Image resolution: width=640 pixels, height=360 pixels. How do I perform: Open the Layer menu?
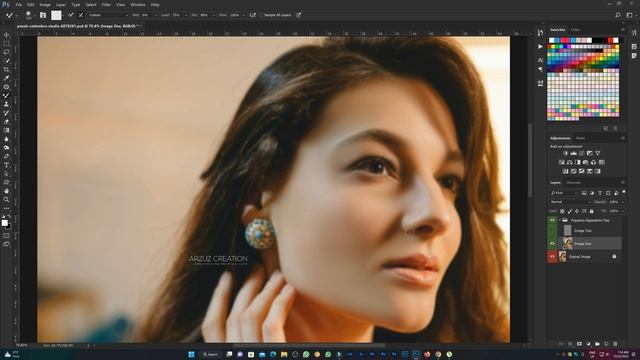tap(61, 4)
